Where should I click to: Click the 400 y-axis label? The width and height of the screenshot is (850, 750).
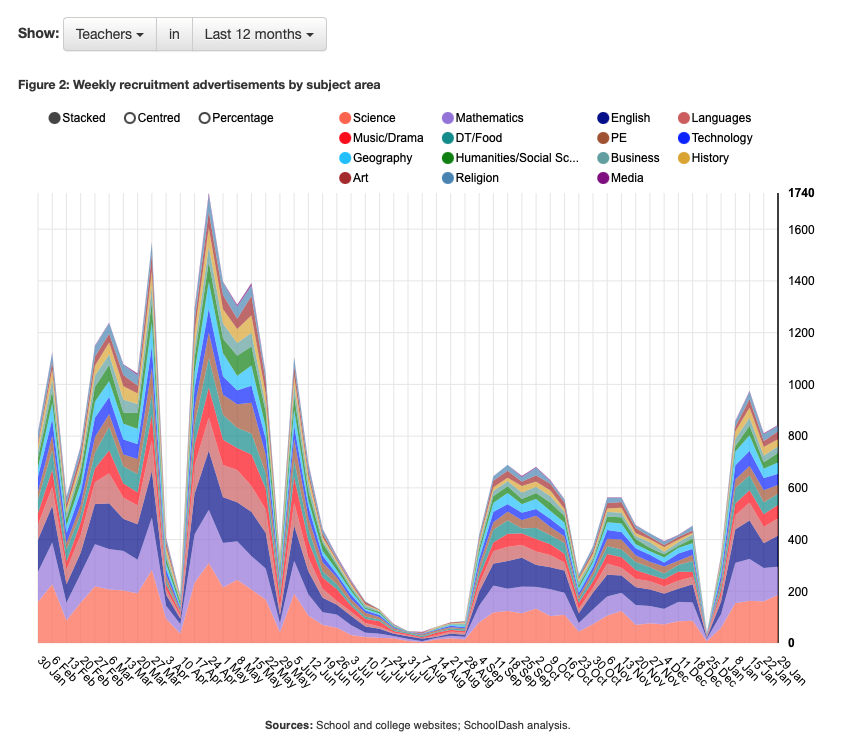point(797,540)
